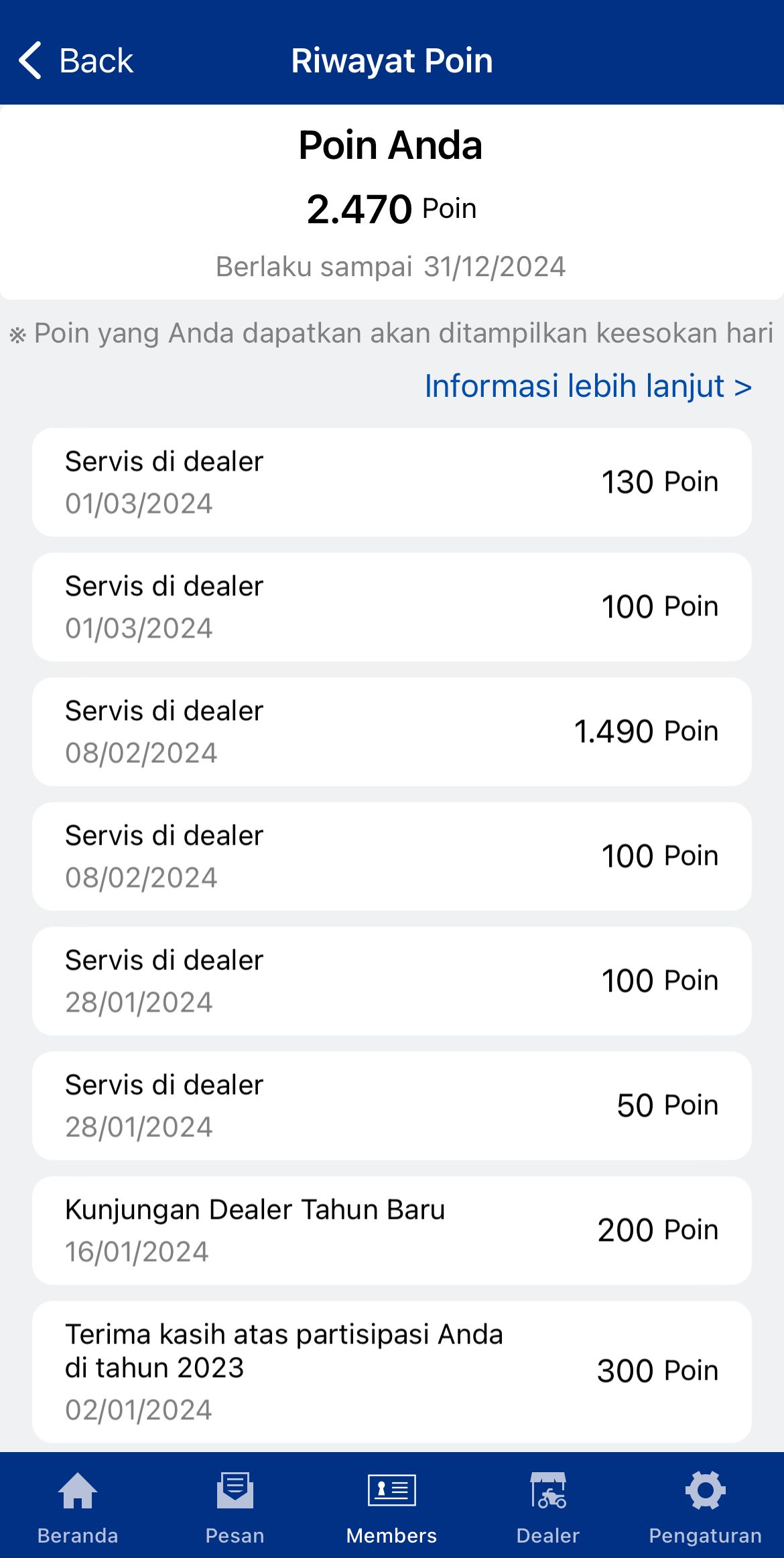Select the 50 Poin service entry
The image size is (784, 1558).
(391, 1105)
